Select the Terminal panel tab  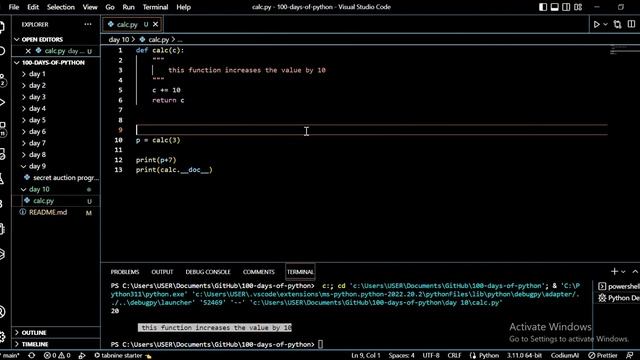[x=300, y=272]
